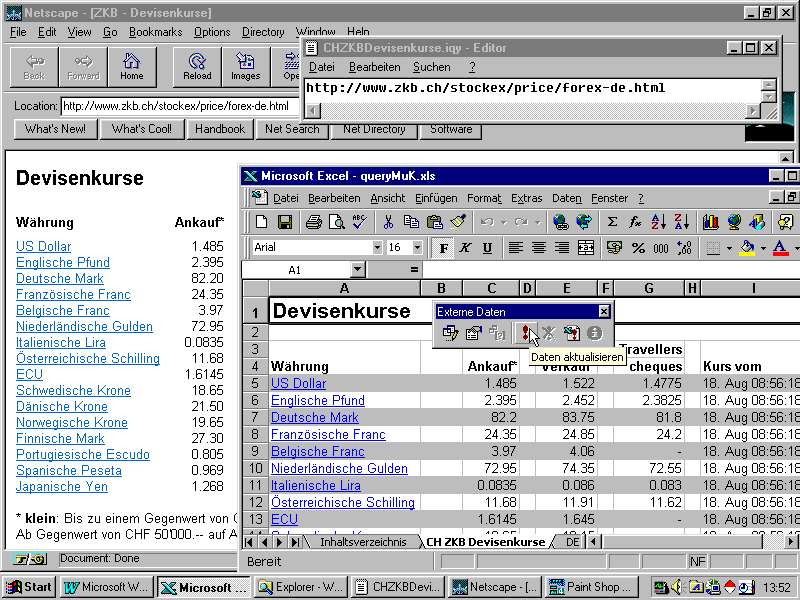The height and width of the screenshot is (600, 800).
Task: Open Excel Extras menu
Action: [x=527, y=198]
